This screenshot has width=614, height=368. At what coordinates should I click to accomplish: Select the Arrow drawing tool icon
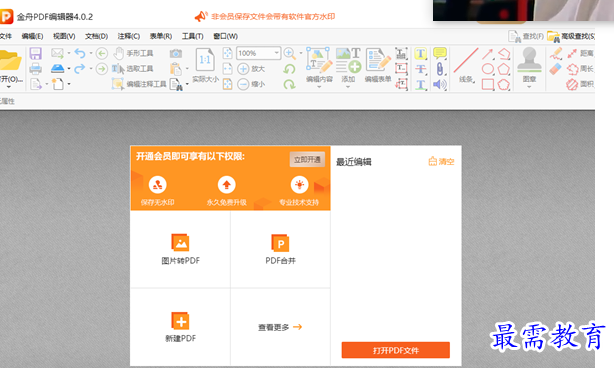(x=488, y=54)
